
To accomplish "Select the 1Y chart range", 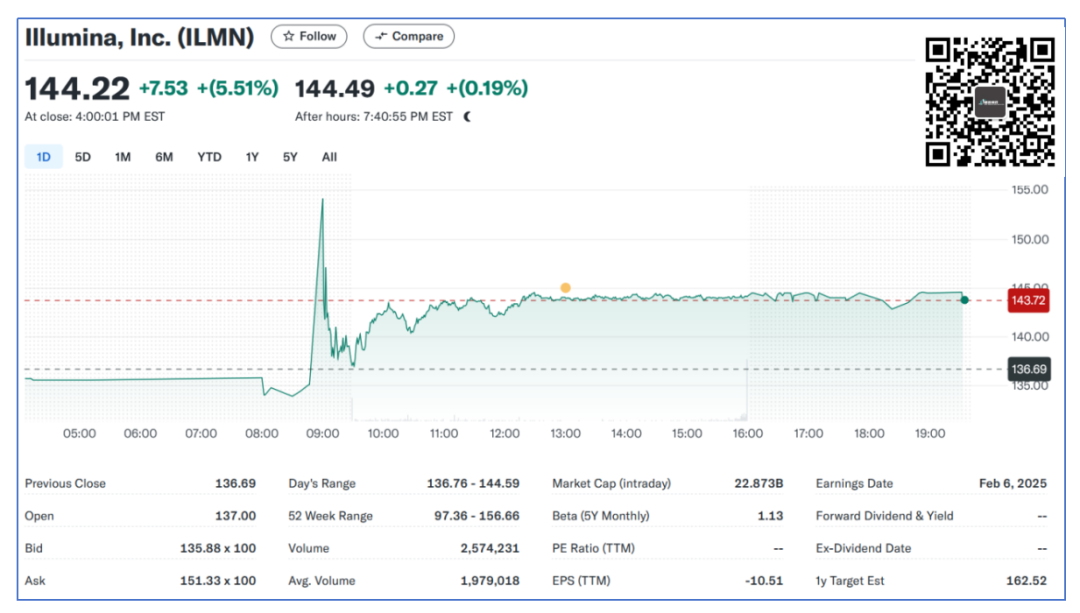I will pos(252,157).
